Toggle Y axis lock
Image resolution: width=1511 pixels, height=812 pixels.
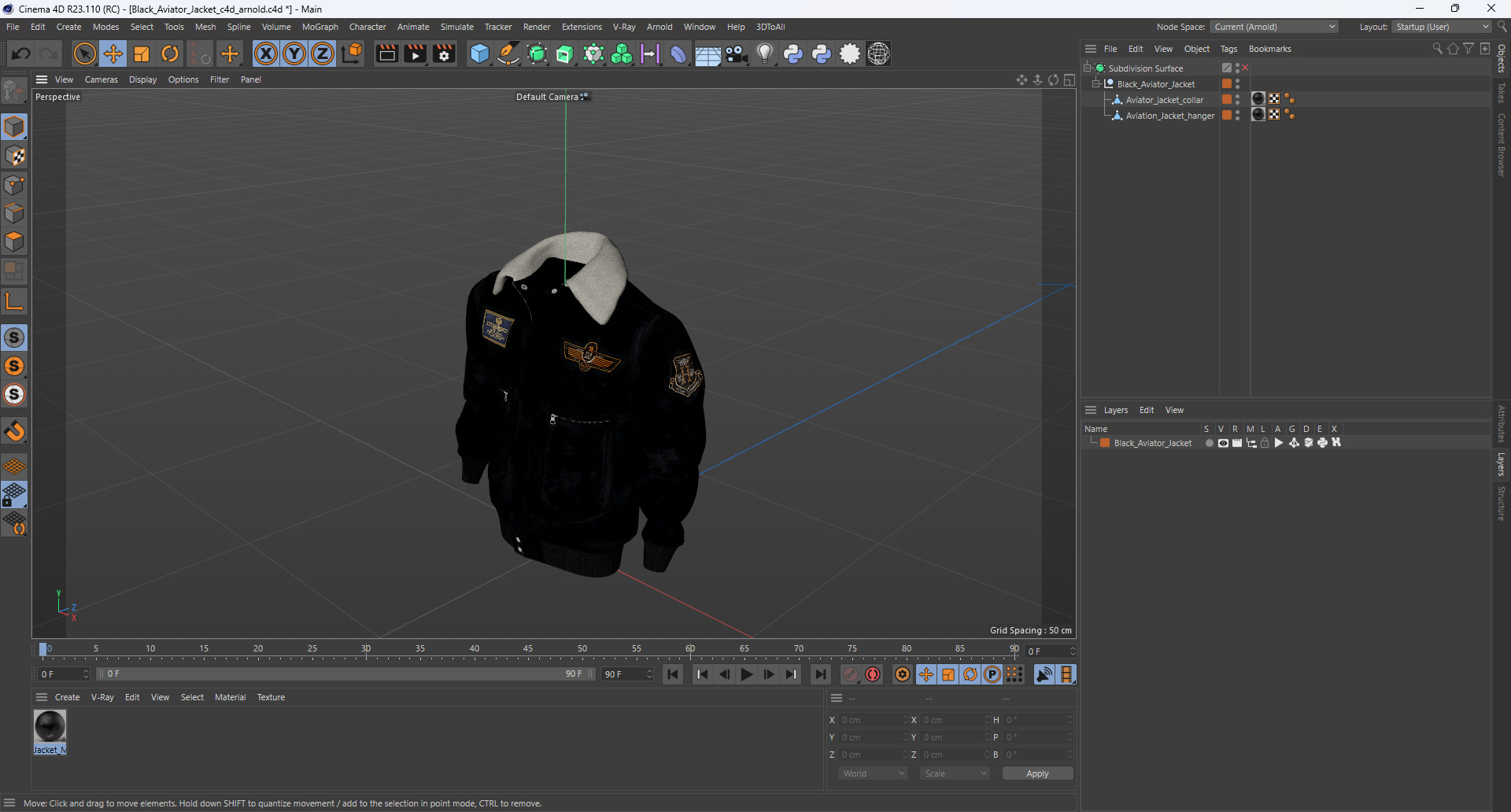[294, 54]
